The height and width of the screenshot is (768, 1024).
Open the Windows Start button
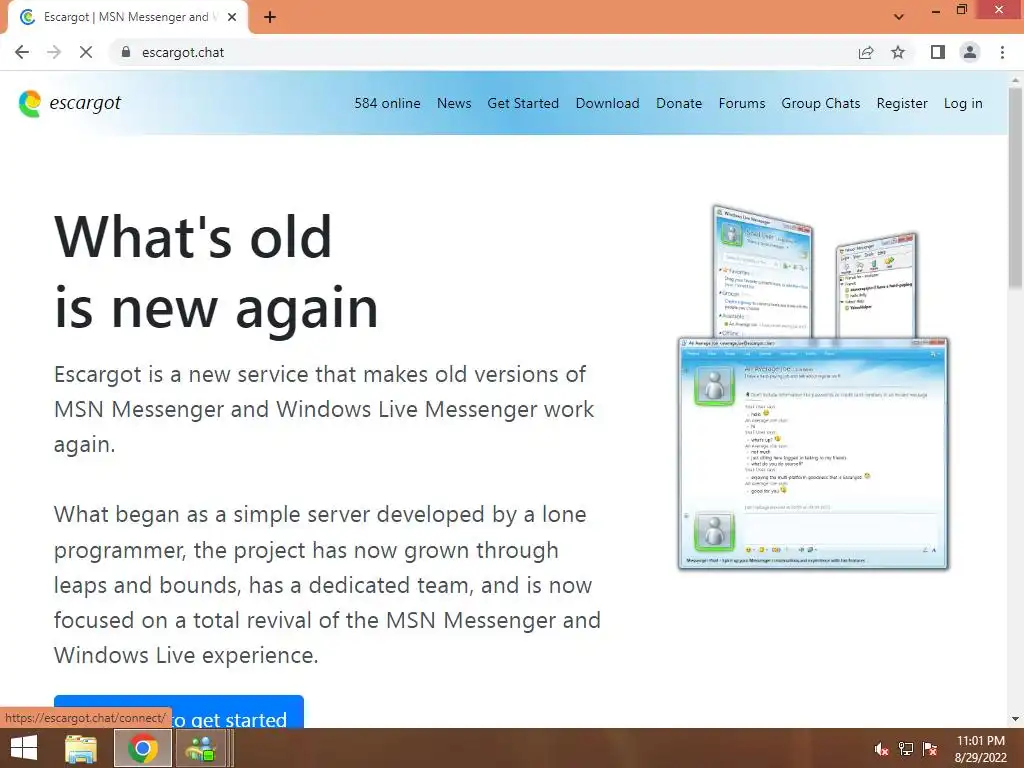pos(24,748)
